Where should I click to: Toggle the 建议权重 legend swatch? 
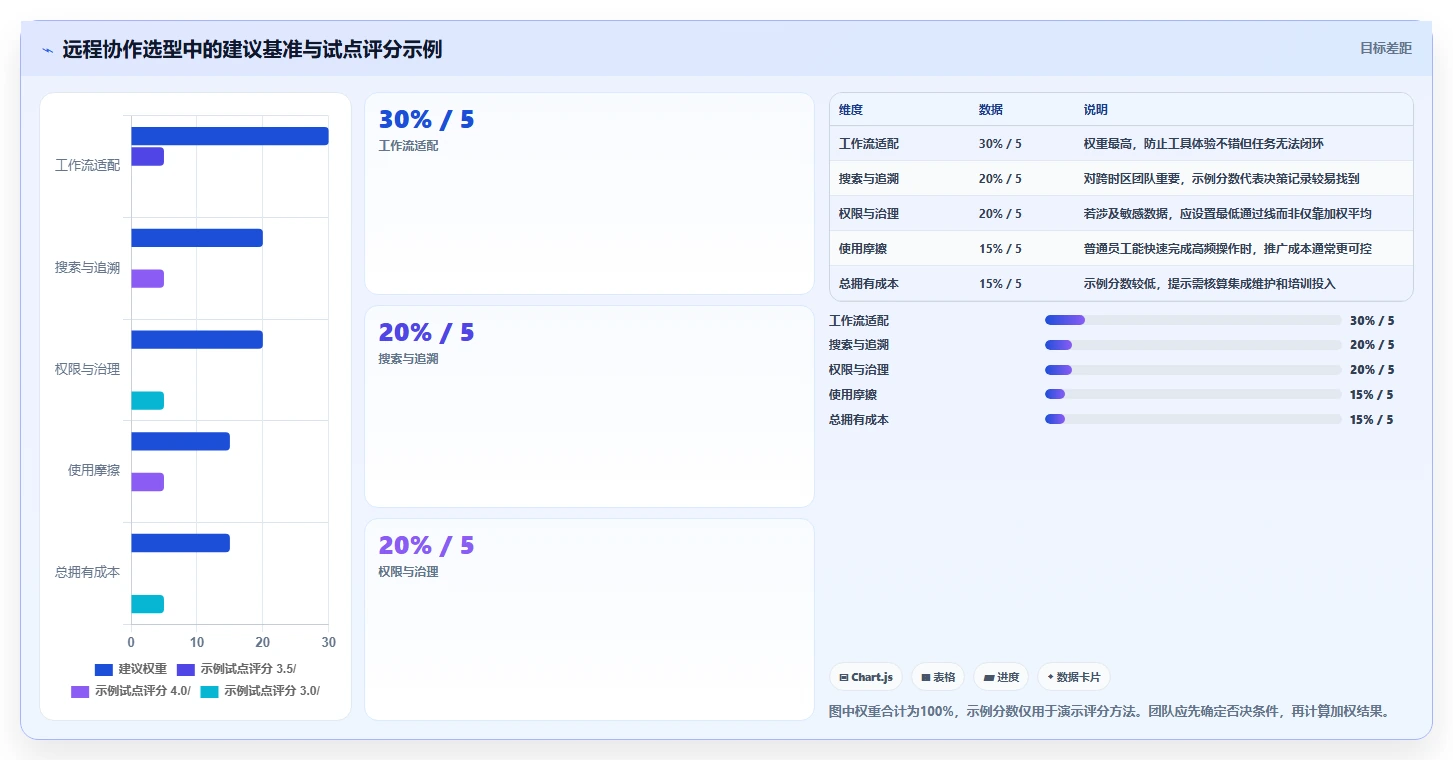(104, 669)
